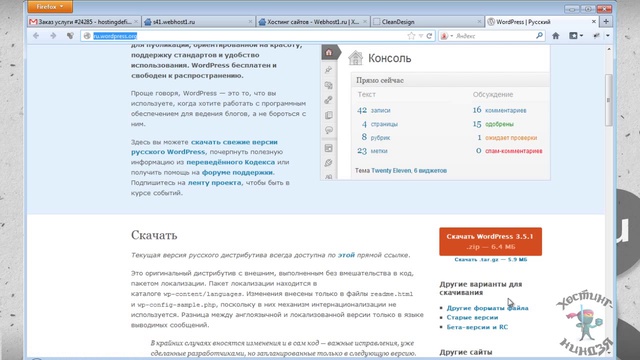Image resolution: width=640 pixels, height=360 pixels.
Task: Click the search magnifier icon
Action: pyautogui.click(x=539, y=36)
